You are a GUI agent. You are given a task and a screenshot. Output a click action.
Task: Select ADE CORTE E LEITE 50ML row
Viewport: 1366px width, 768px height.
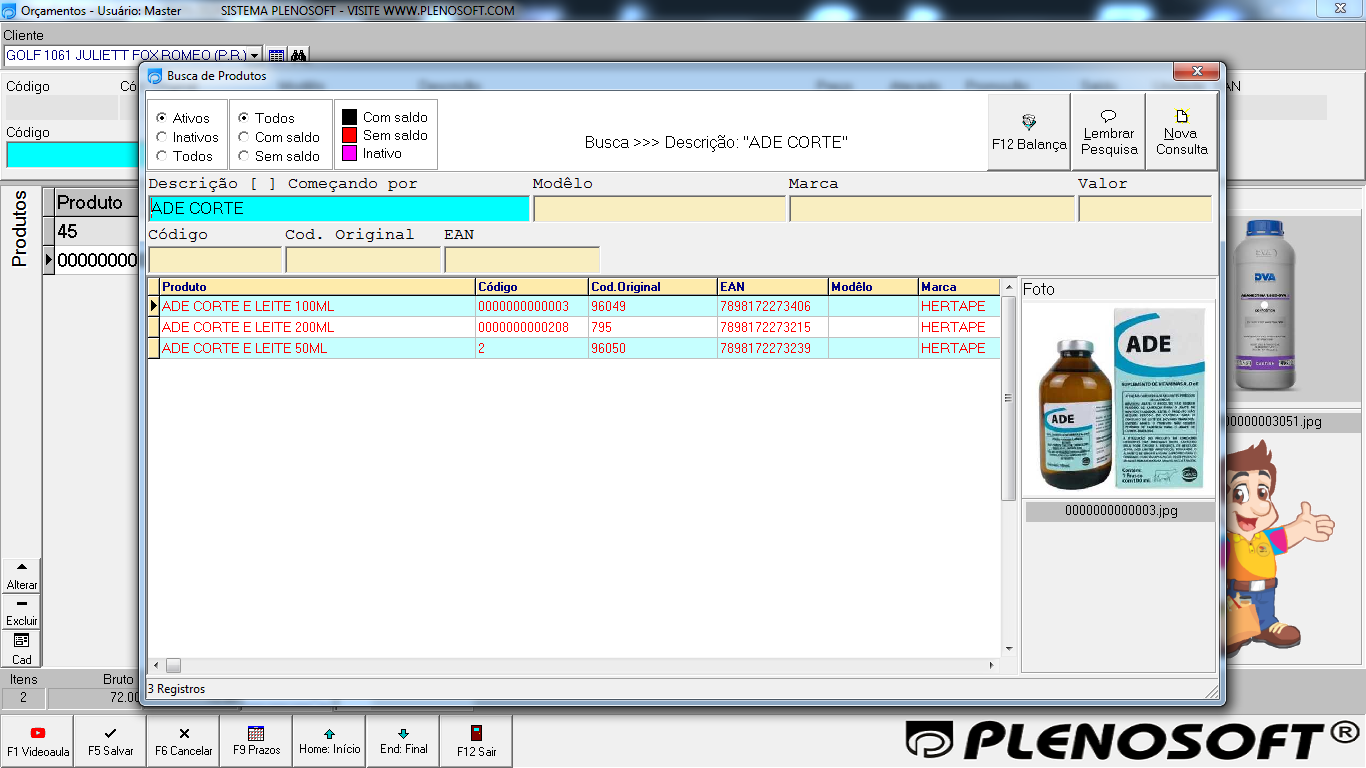coord(580,348)
